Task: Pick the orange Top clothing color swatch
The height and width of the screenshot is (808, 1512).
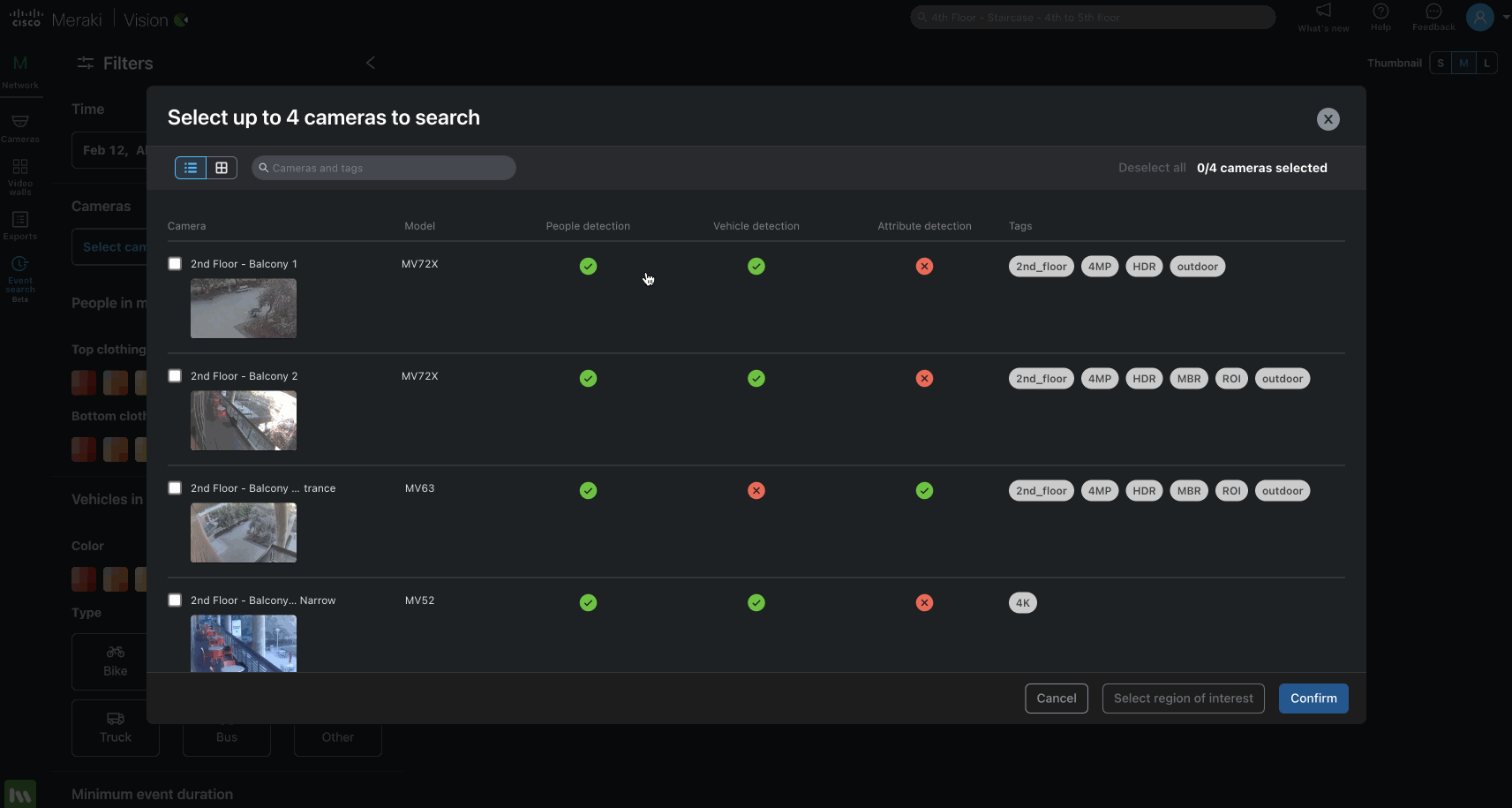Action: tap(115, 382)
